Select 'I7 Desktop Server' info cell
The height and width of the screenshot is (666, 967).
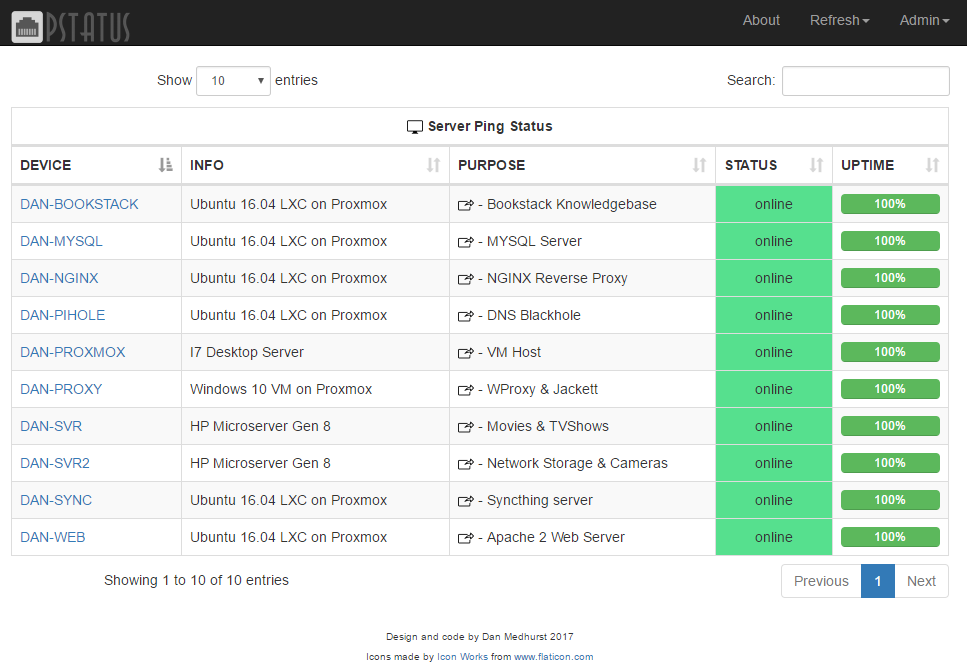(315, 352)
